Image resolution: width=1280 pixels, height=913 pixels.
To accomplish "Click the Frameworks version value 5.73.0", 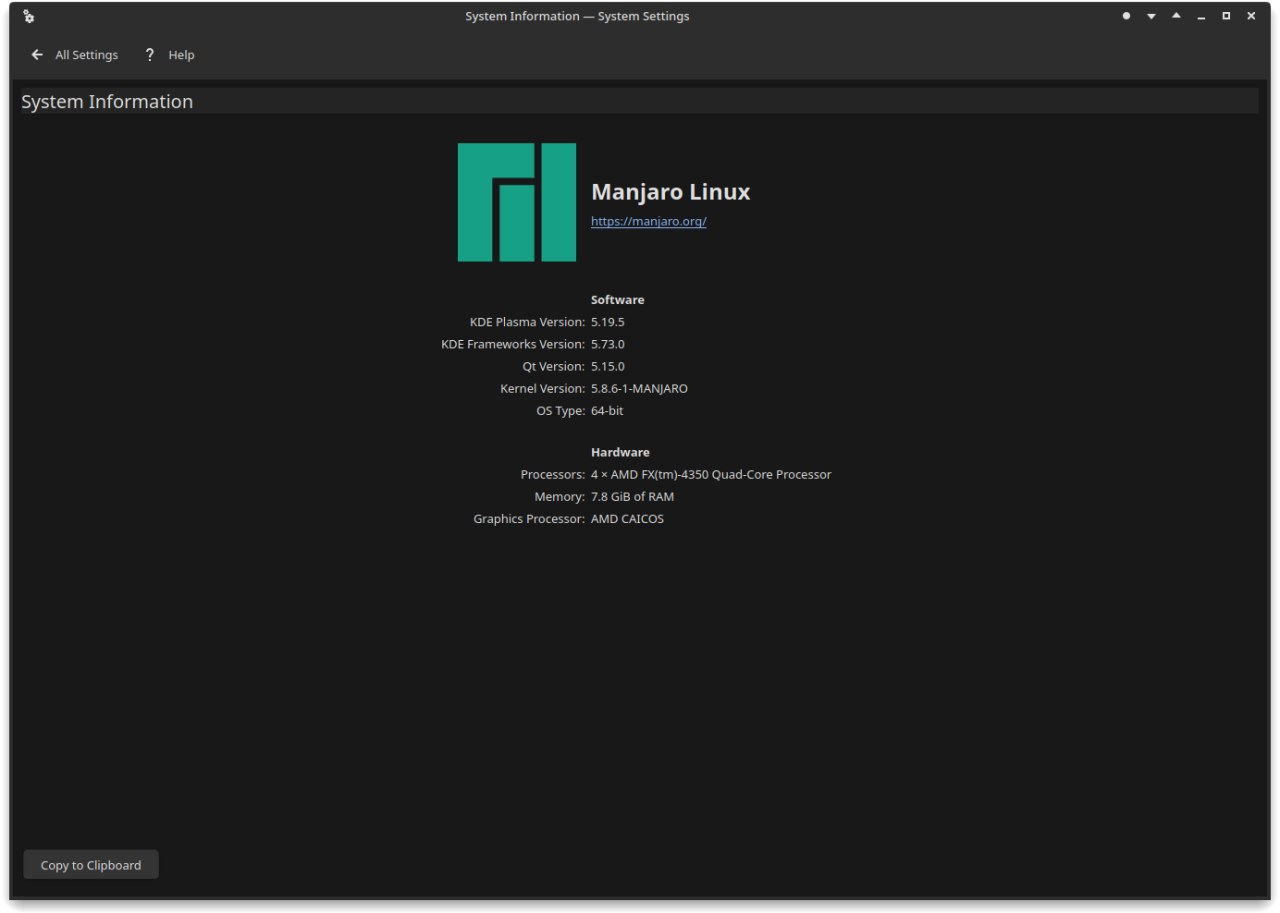I will pyautogui.click(x=608, y=344).
